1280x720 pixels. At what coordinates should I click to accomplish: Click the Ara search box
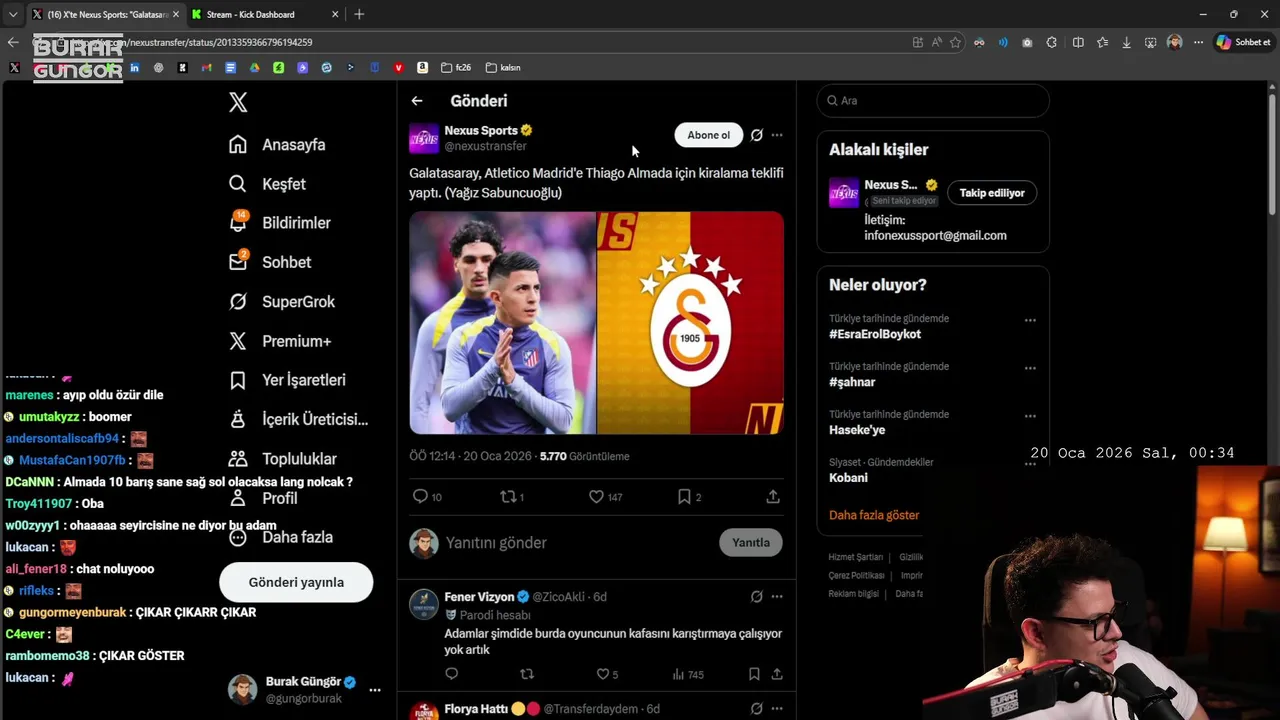pos(933,101)
